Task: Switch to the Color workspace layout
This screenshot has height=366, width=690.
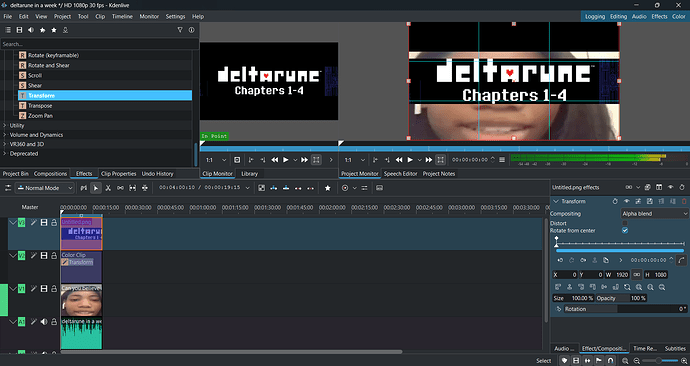Action: click(679, 16)
